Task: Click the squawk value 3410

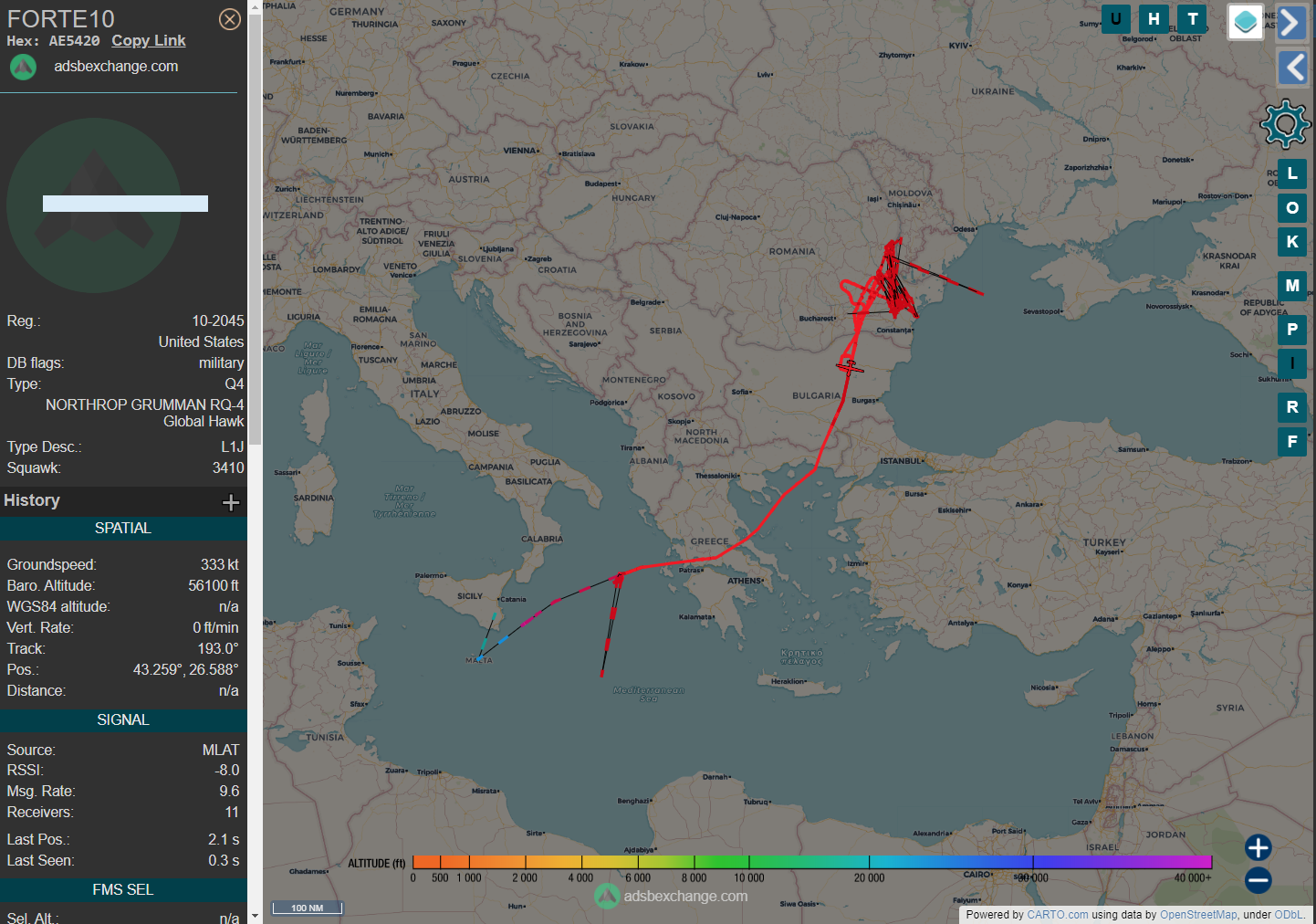Action: [228, 468]
